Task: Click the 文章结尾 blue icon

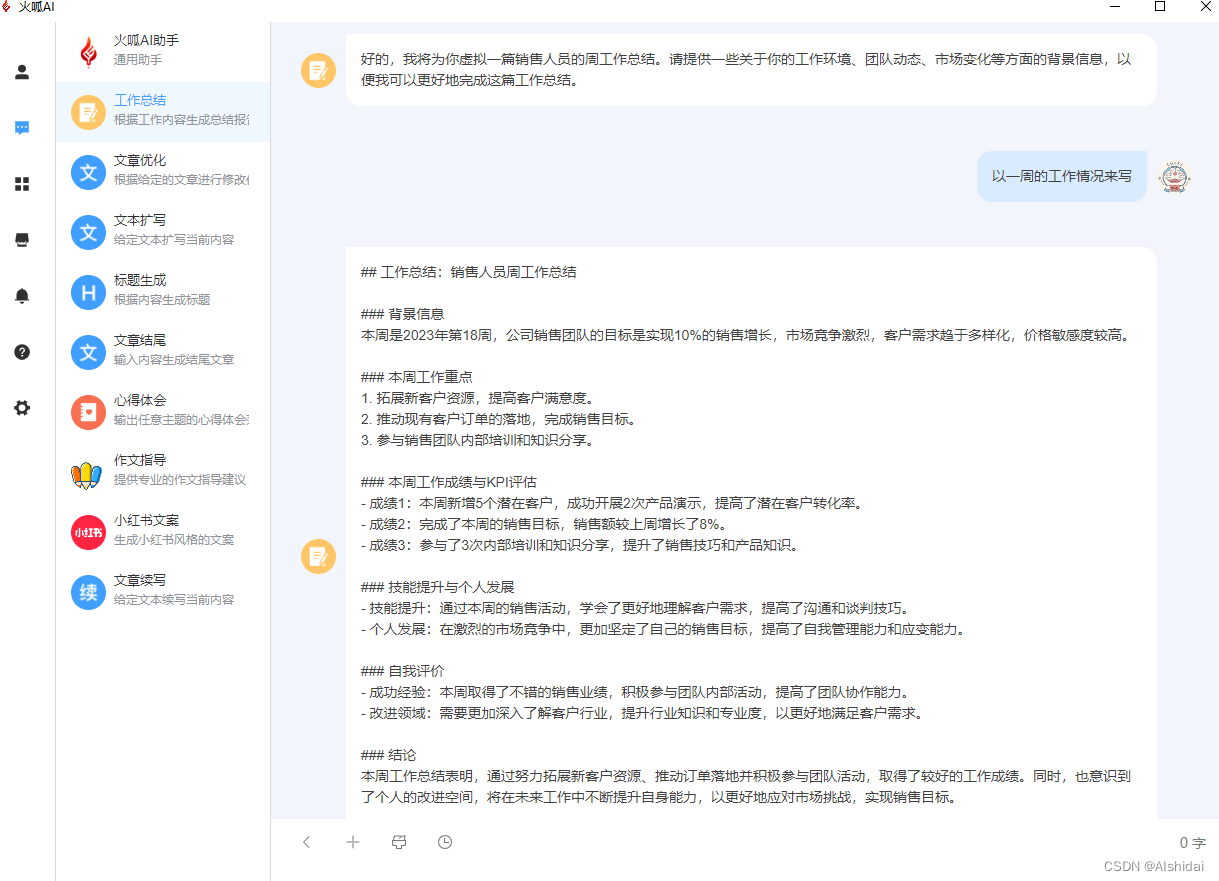Action: 89,352
